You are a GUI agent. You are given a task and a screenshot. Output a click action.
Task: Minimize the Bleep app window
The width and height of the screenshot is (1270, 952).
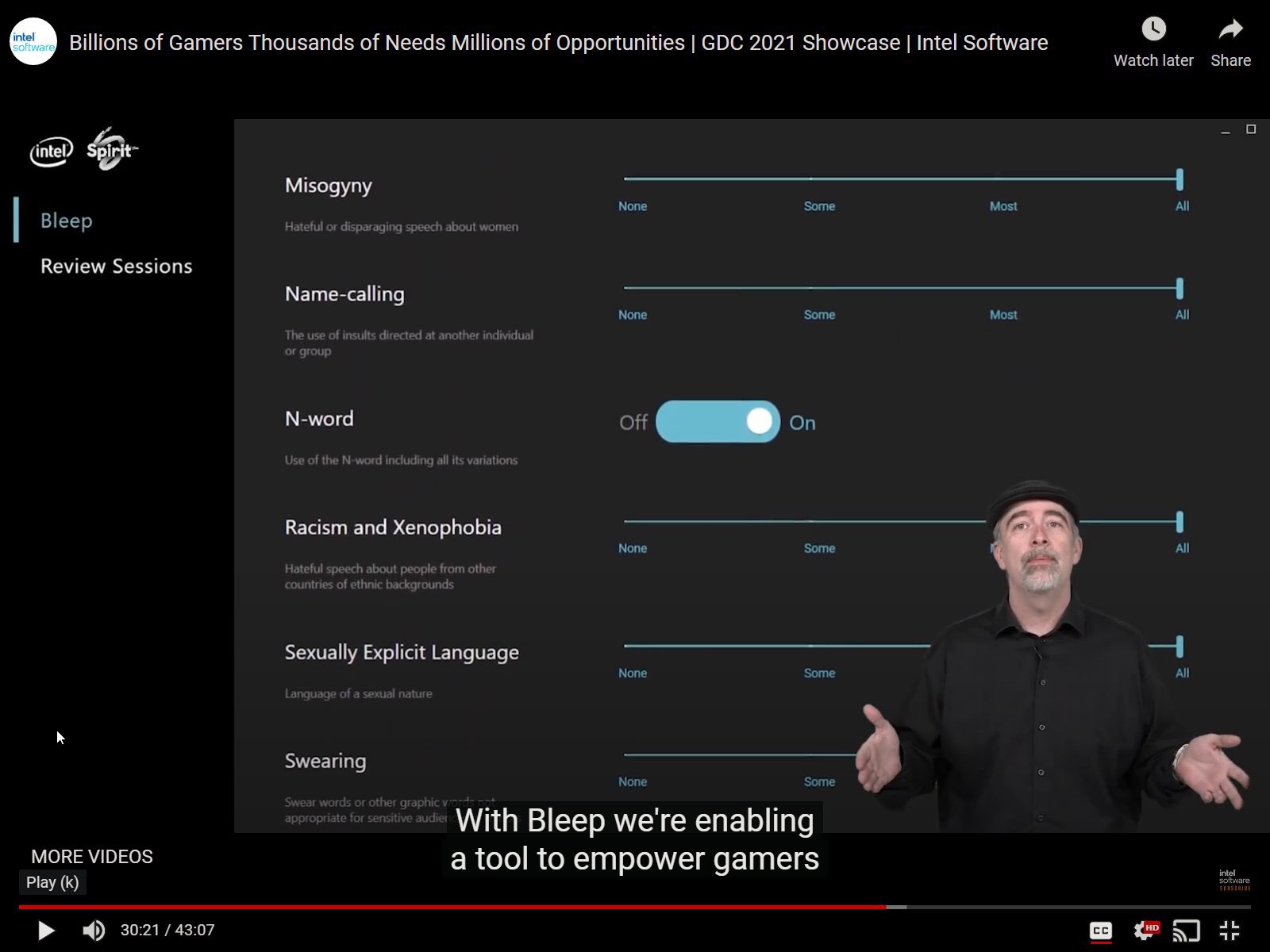tap(1226, 130)
